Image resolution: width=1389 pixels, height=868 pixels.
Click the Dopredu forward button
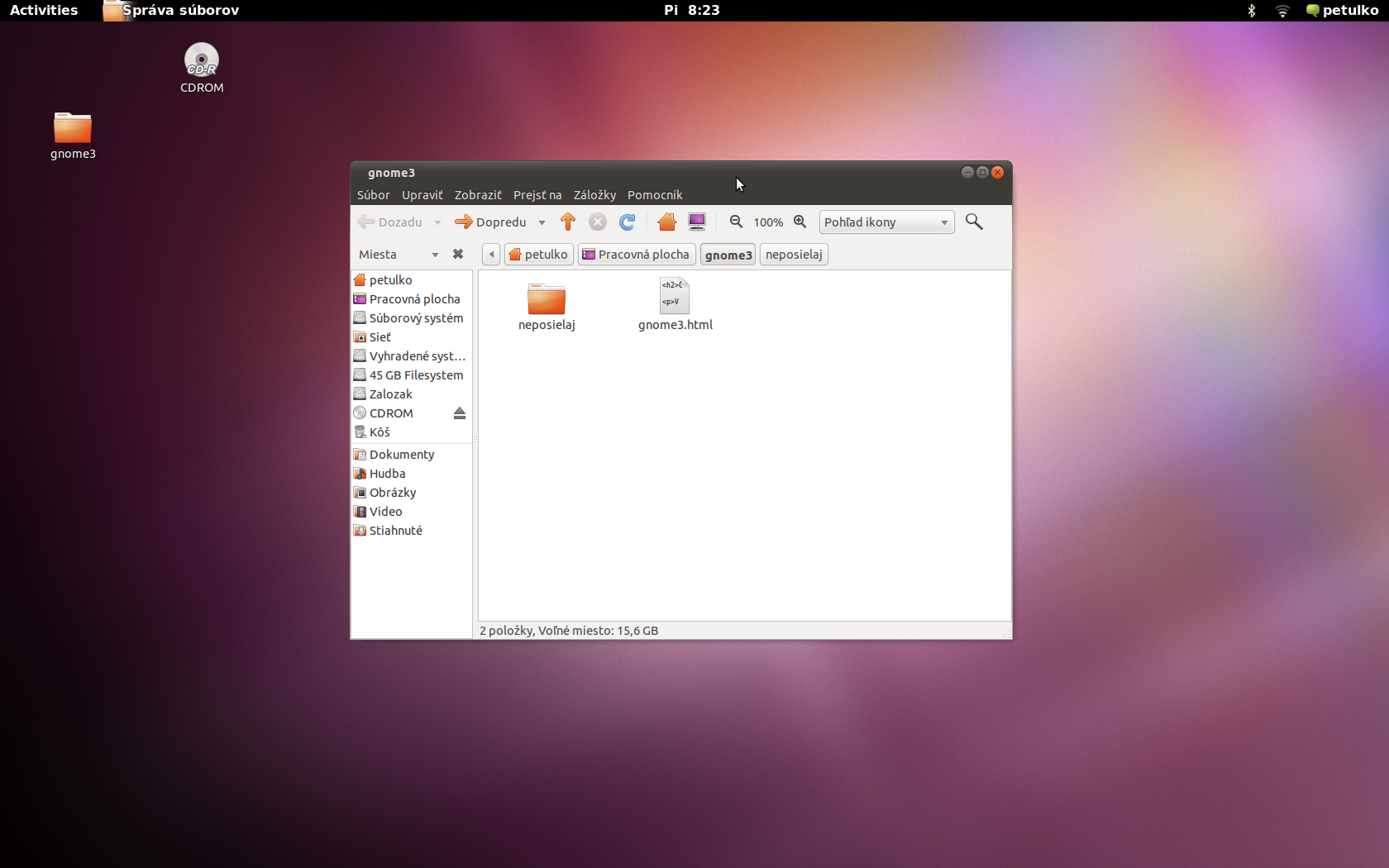491,222
